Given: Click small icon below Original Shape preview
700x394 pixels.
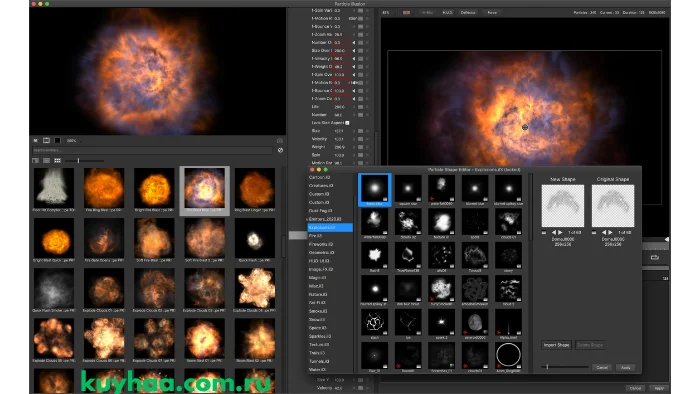Looking at the screenshot, I should click(594, 232).
